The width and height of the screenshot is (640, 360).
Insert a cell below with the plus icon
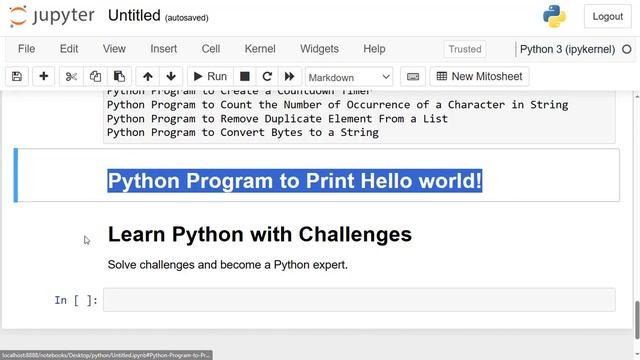pos(43,76)
